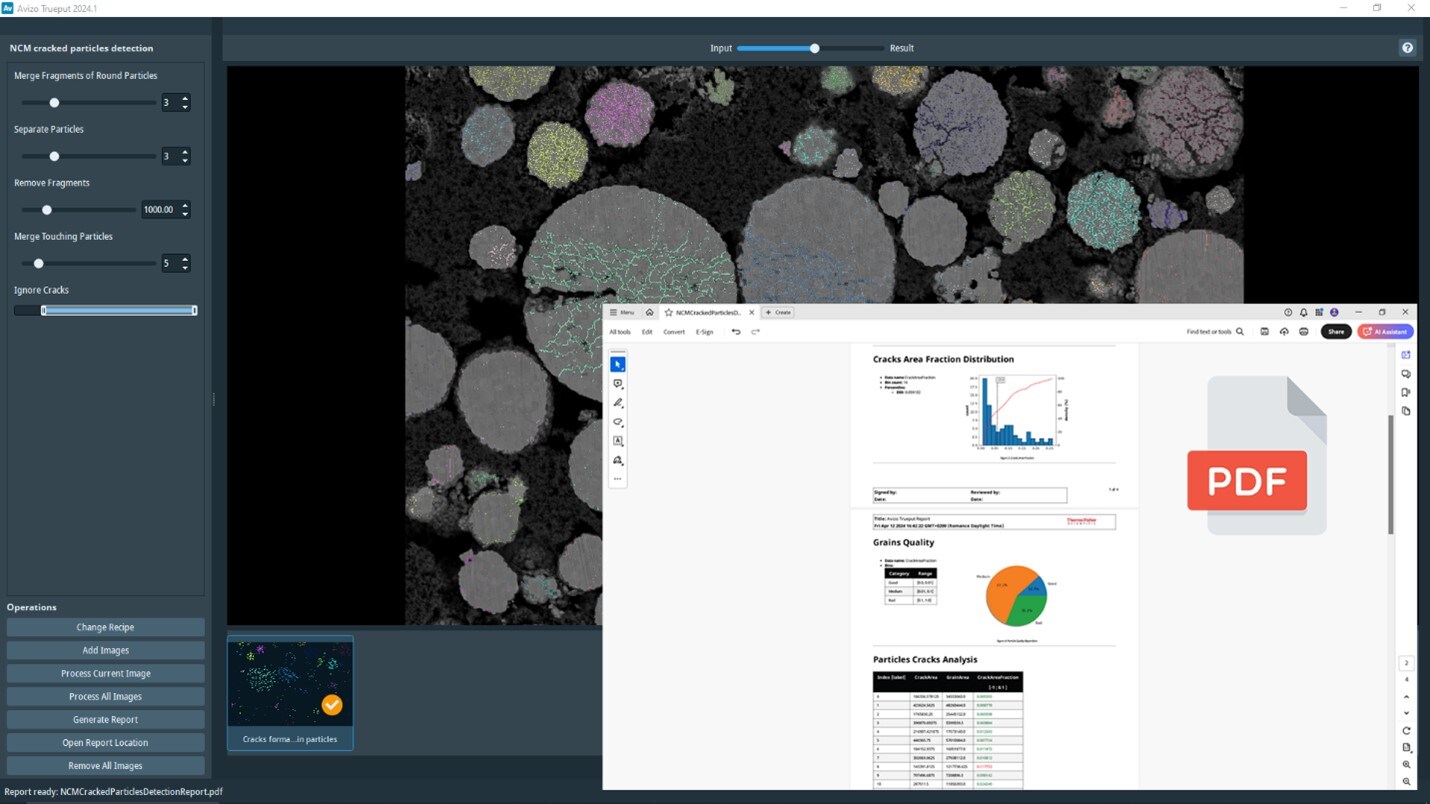The image size is (1430, 804).
Task: Select the Cracks formation thumbnail image
Action: (x=290, y=681)
